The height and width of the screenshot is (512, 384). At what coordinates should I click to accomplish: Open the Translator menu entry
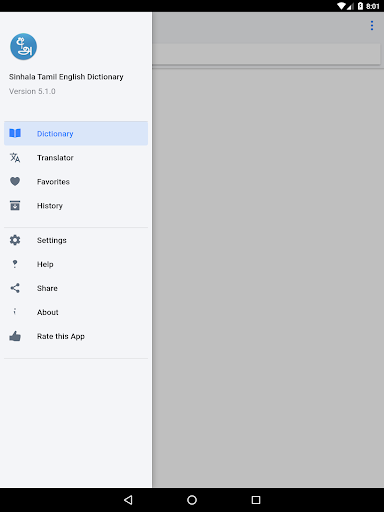pyautogui.click(x=76, y=157)
